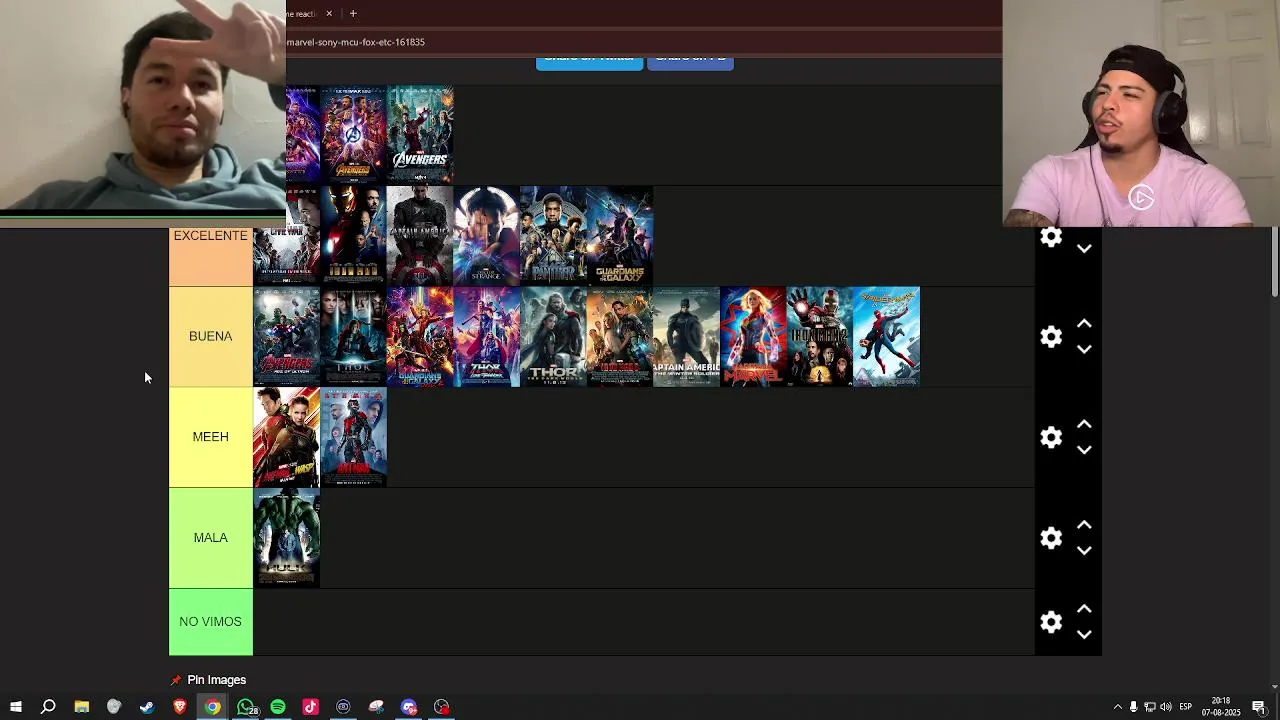Image resolution: width=1280 pixels, height=720 pixels.
Task: Click the MEEH tier label
Action: click(x=210, y=437)
